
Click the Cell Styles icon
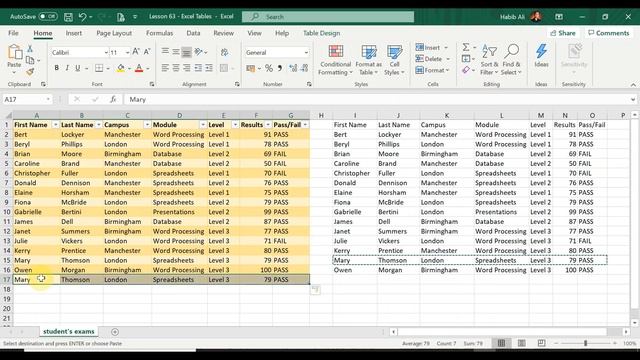pos(394,52)
